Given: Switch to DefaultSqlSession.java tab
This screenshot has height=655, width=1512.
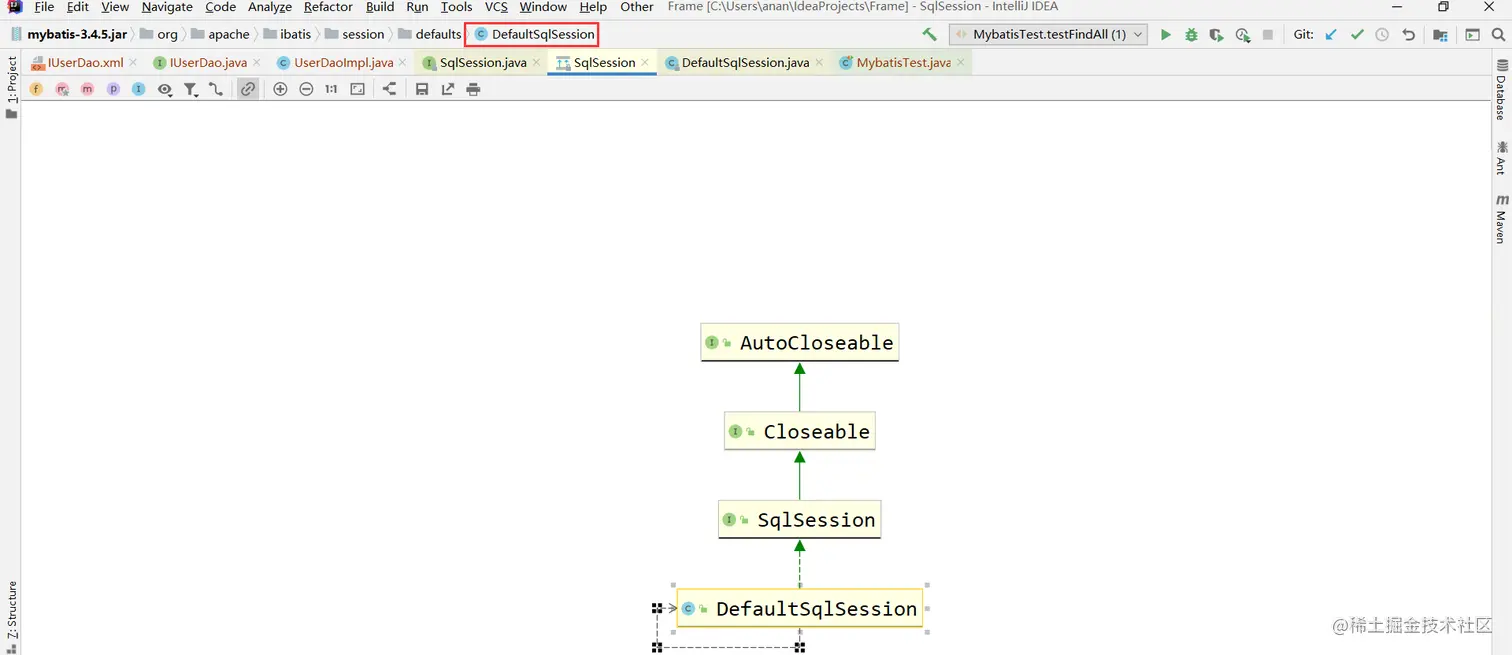Looking at the screenshot, I should pos(745,62).
